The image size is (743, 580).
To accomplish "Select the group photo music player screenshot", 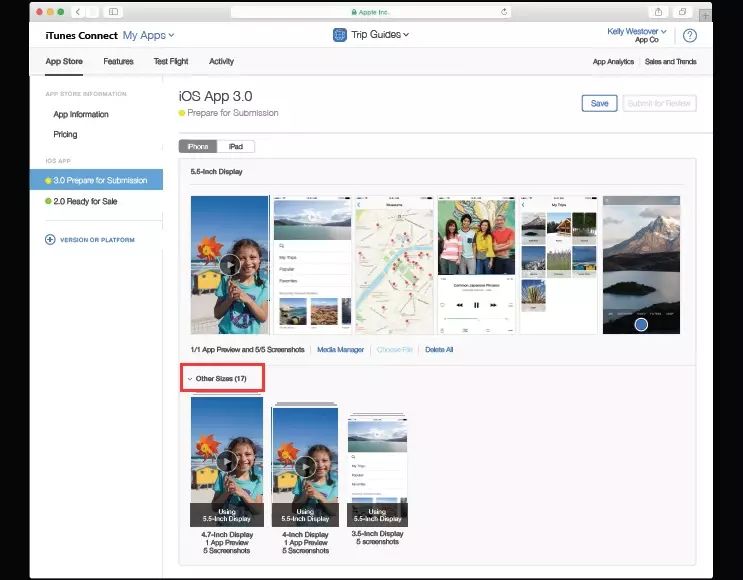I will coord(476,265).
